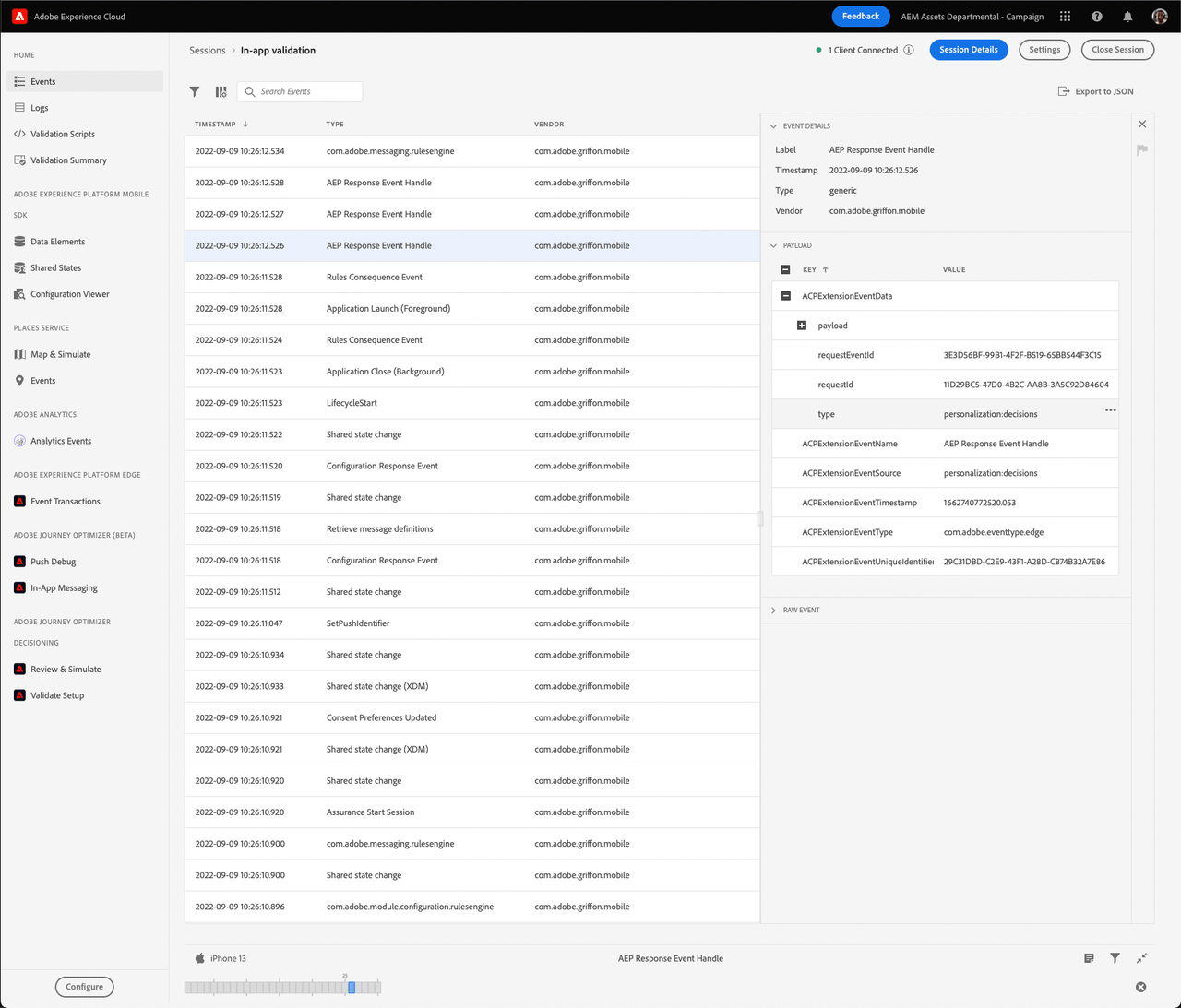This screenshot has height=1008, width=1181.
Task: Select the LifecycleStart event row
Action: point(472,403)
